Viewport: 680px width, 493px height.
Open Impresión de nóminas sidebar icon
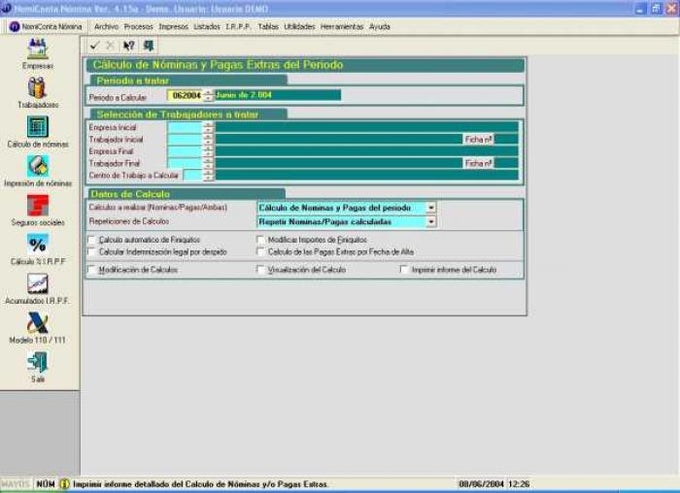tap(38, 166)
